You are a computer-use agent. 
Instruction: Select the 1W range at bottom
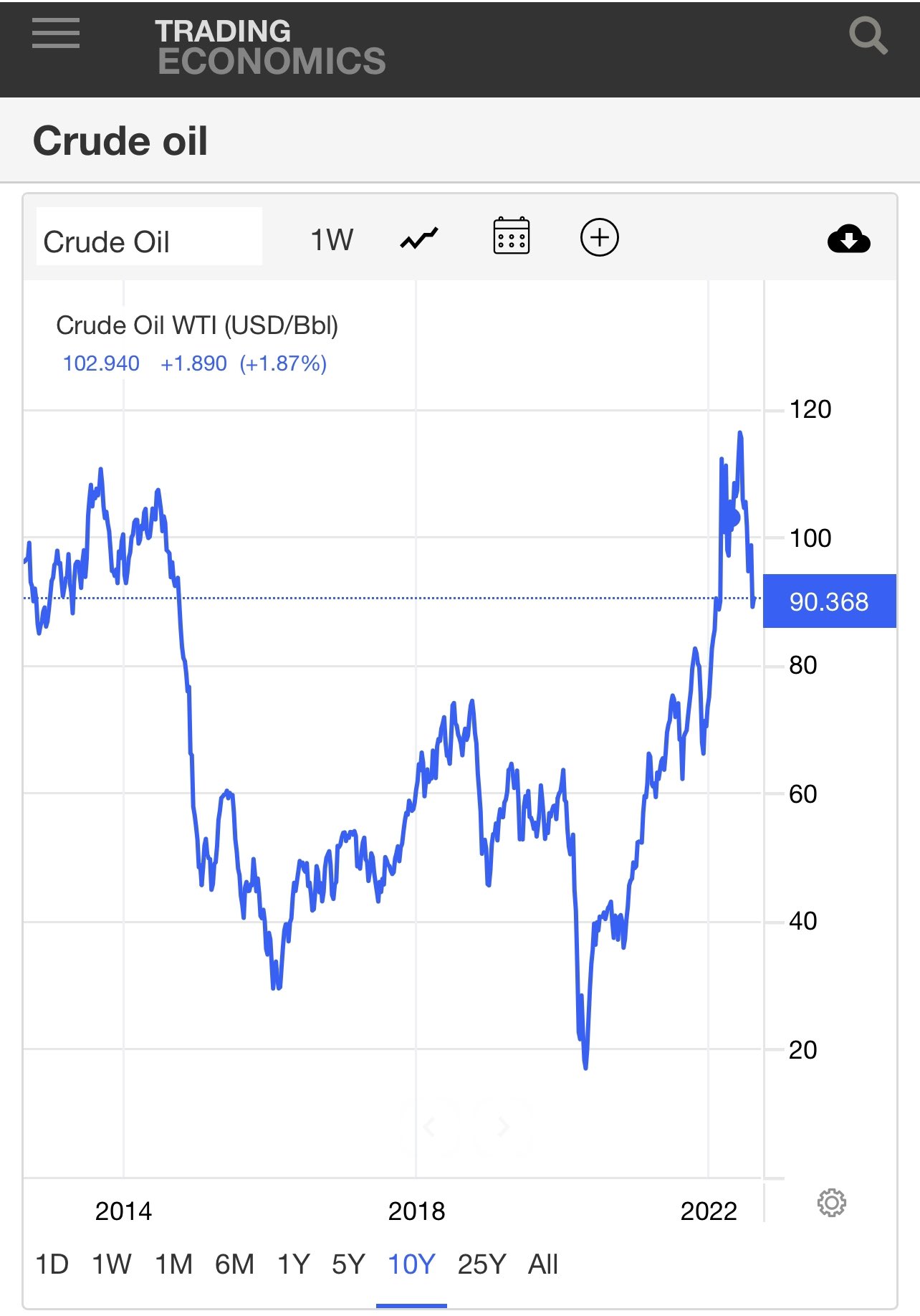112,1264
